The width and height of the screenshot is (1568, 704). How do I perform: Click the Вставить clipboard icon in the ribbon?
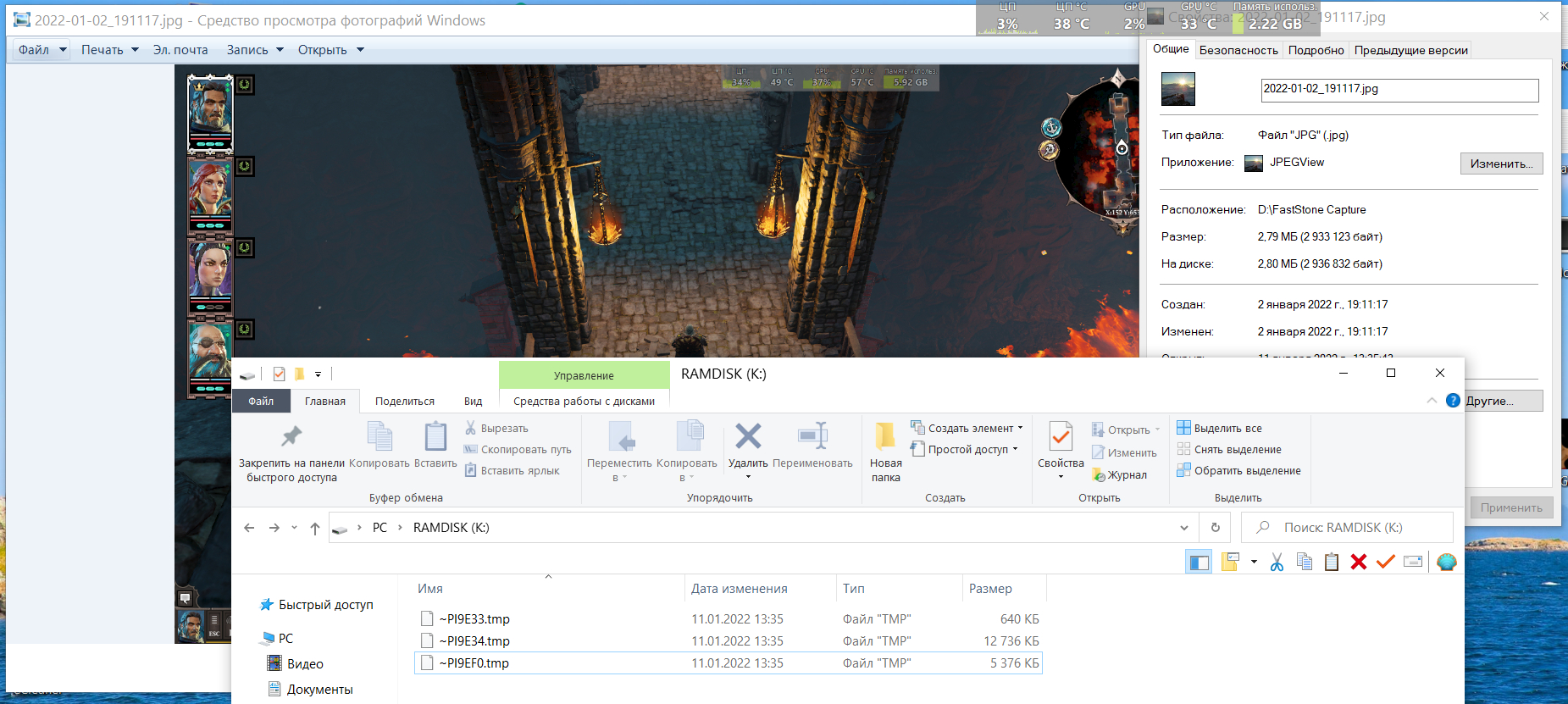coord(435,436)
